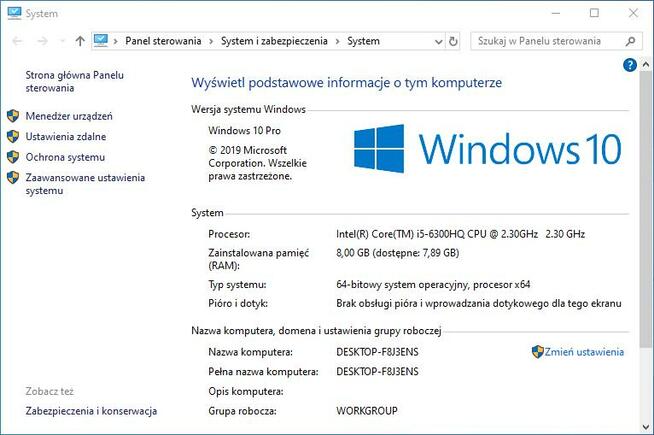This screenshot has height=435, width=654.
Task: Click the System breadcrumb in address bar
Action: (x=363, y=41)
